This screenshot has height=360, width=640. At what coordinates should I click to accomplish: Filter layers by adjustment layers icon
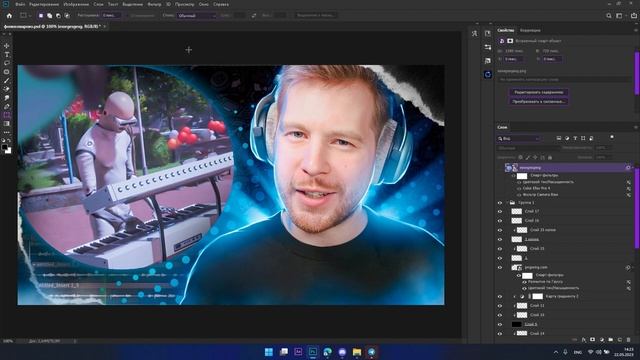tap(567, 138)
